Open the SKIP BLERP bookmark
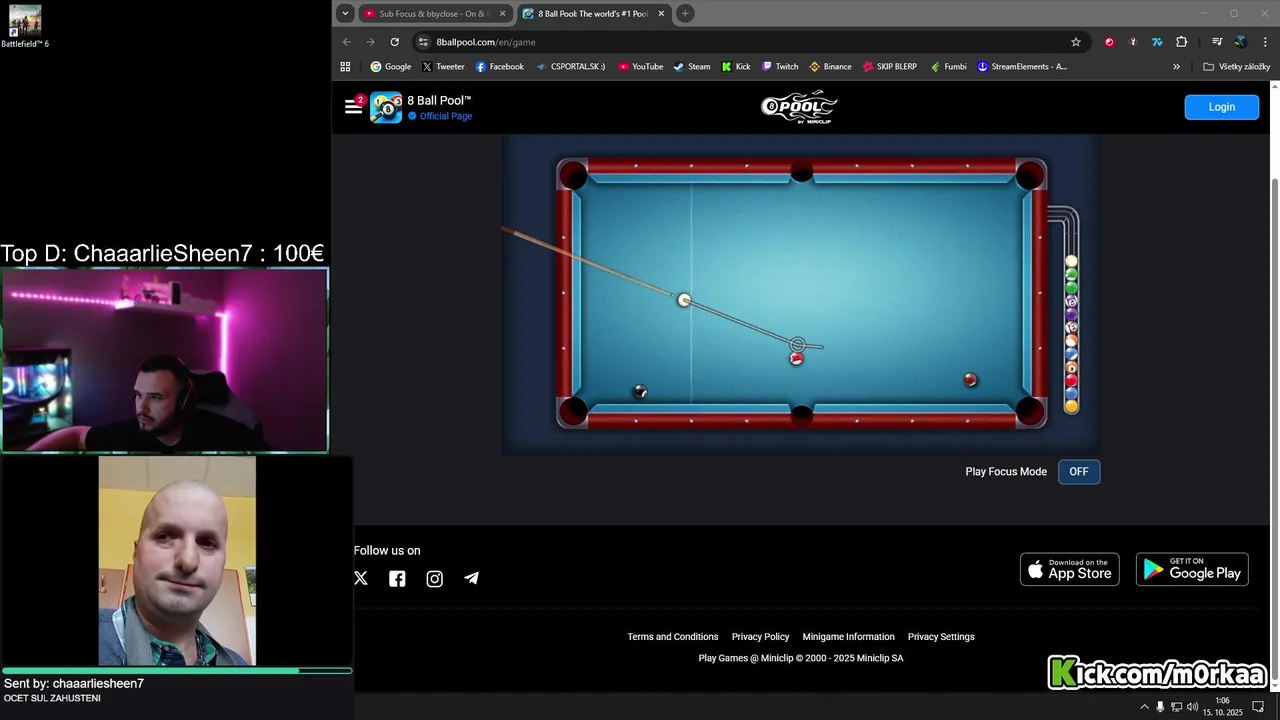Image resolution: width=1280 pixels, height=720 pixels. (x=889, y=67)
